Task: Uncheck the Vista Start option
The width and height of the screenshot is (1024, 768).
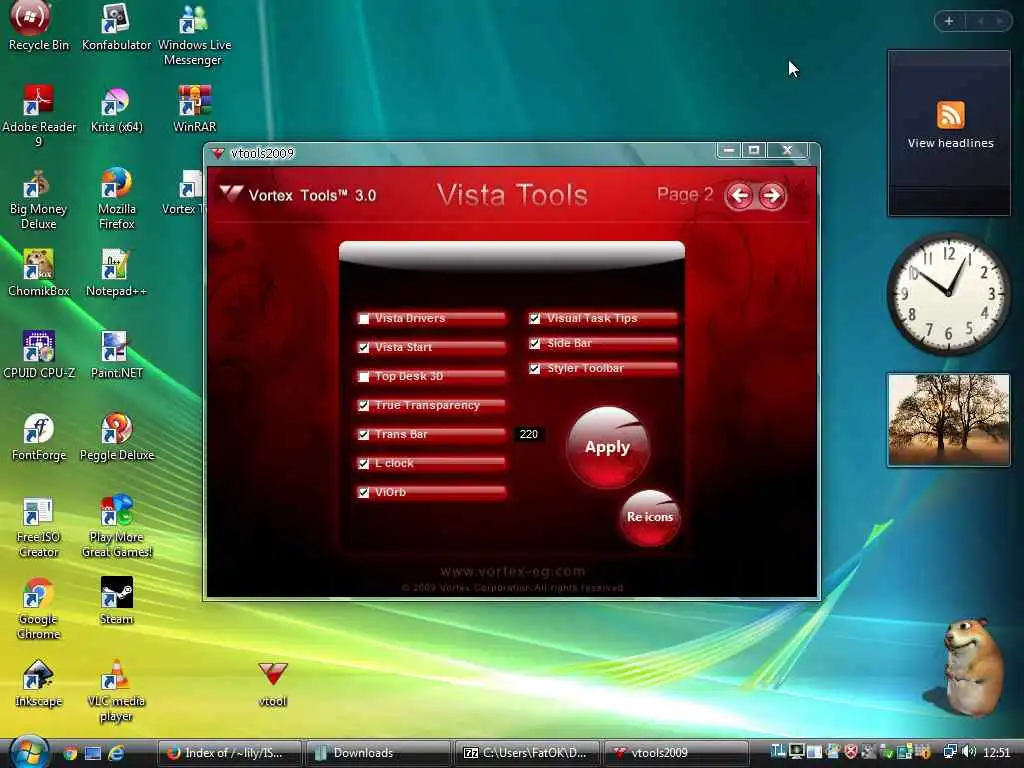Action: 364,347
